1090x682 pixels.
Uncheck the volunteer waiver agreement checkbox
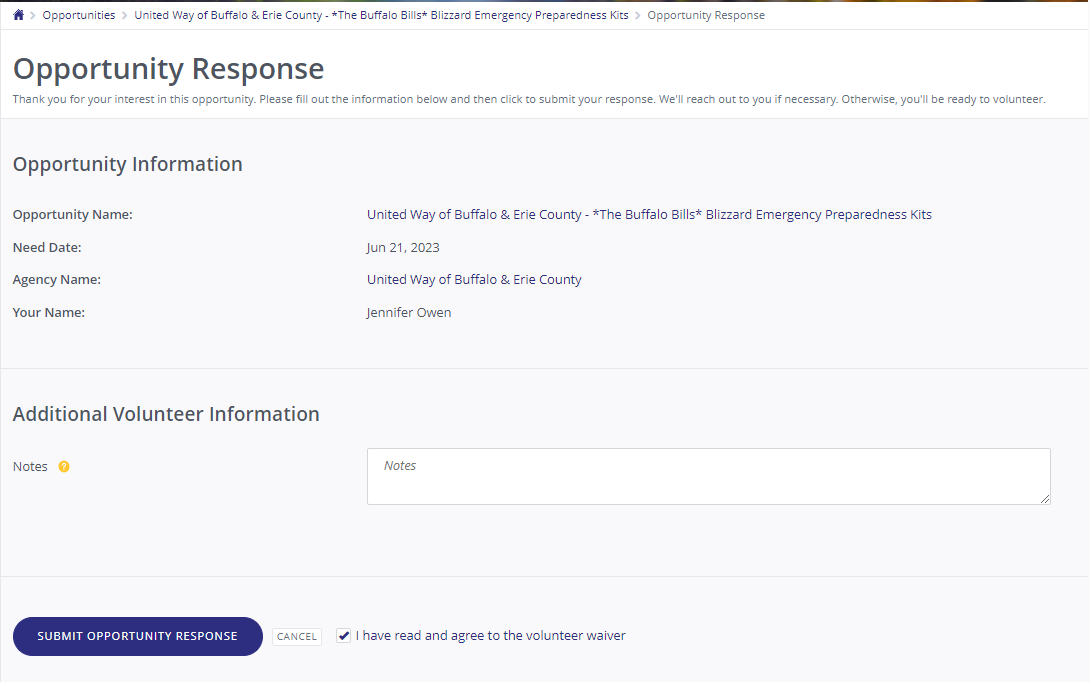343,635
